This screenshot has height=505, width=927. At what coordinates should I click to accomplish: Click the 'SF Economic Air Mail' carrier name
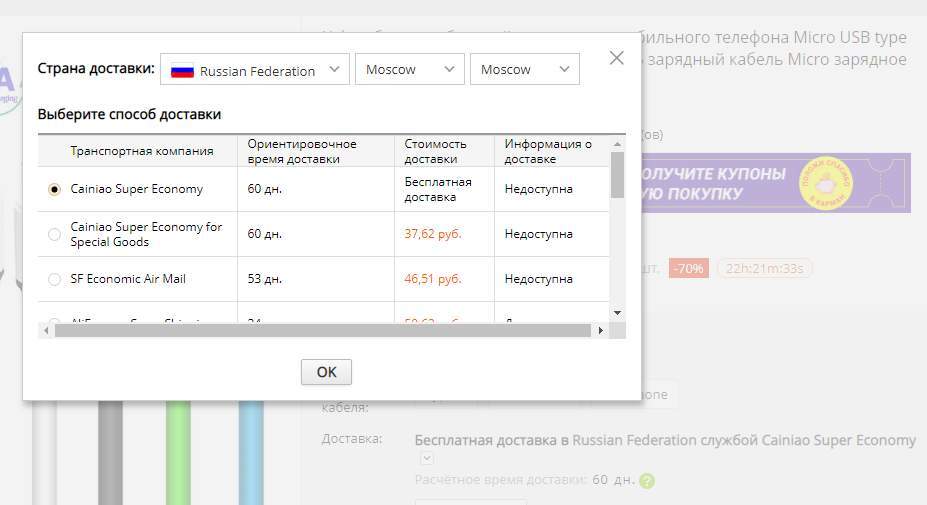pyautogui.click(x=128, y=279)
